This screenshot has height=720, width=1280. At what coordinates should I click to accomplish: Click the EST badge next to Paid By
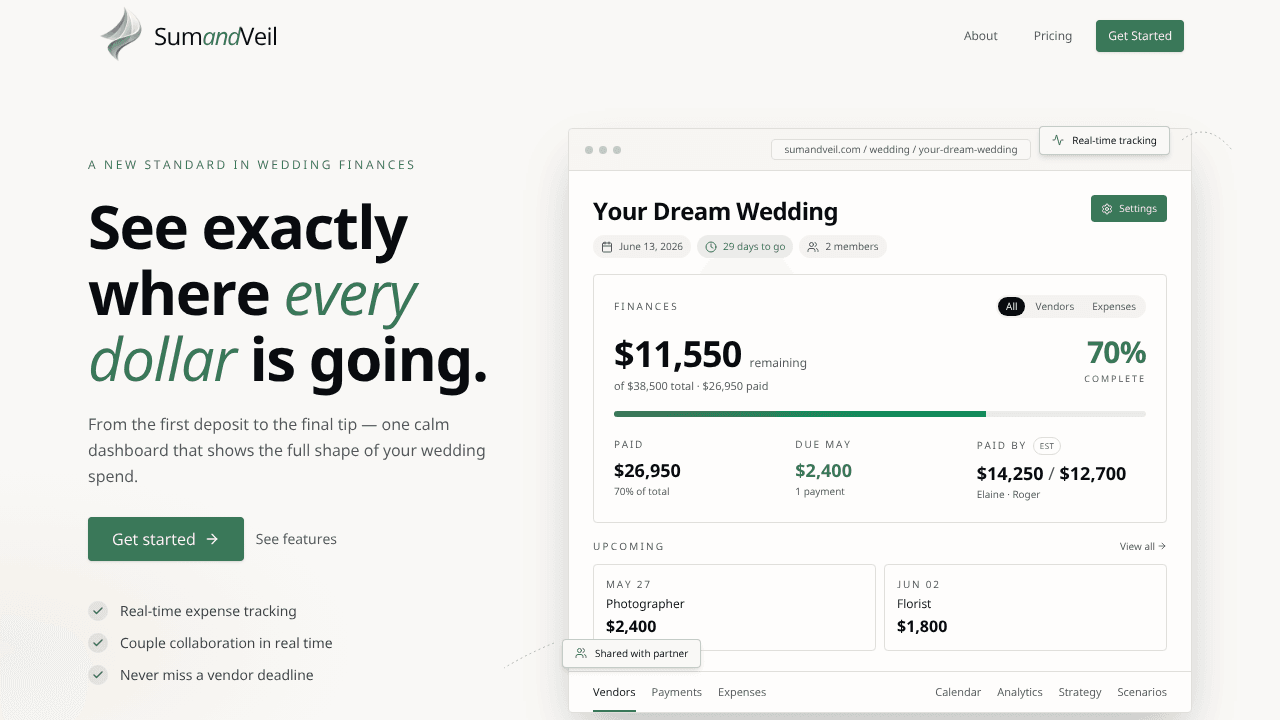point(1047,446)
